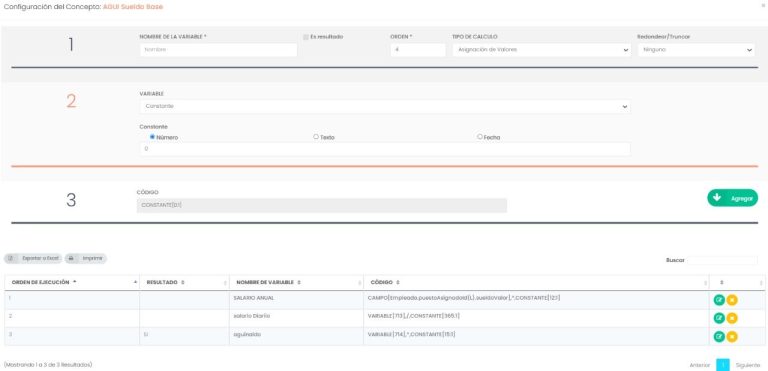
Task: Tick the Es resultado checkbox
Action: pos(306,37)
